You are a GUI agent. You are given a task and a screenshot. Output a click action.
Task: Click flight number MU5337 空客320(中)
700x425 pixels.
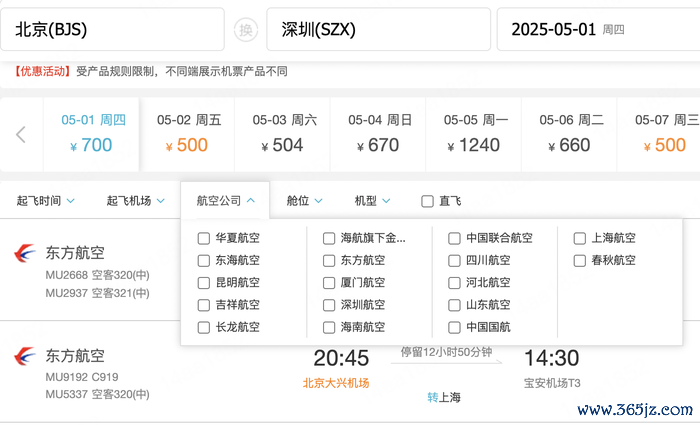tap(97, 395)
